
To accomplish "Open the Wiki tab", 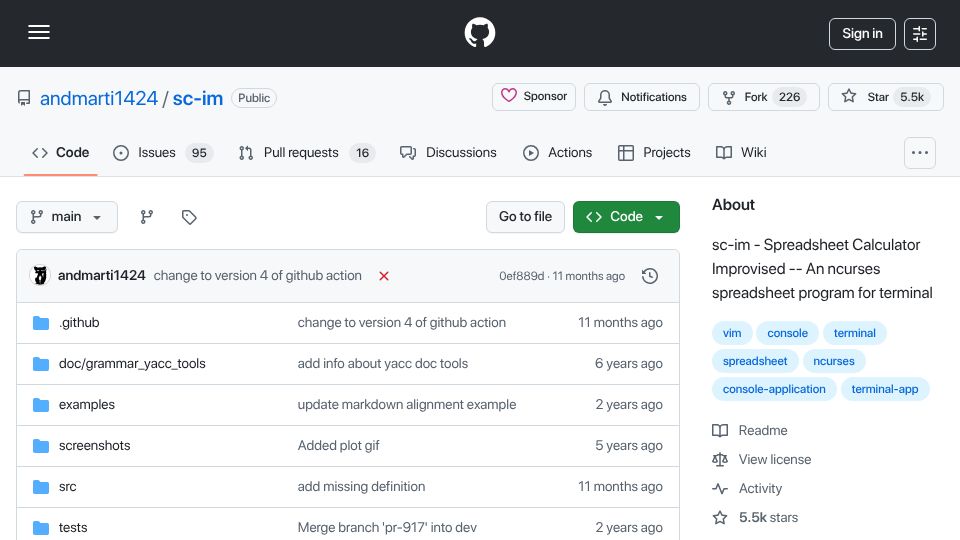I will click(x=741, y=152).
